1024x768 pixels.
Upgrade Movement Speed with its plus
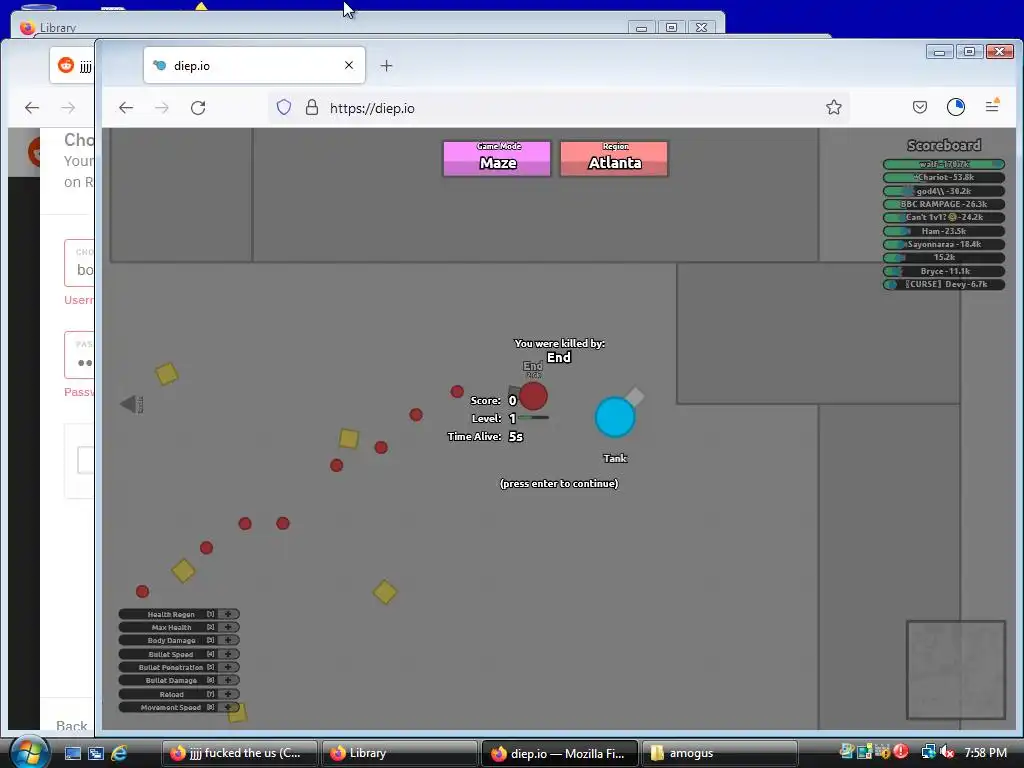click(x=228, y=707)
